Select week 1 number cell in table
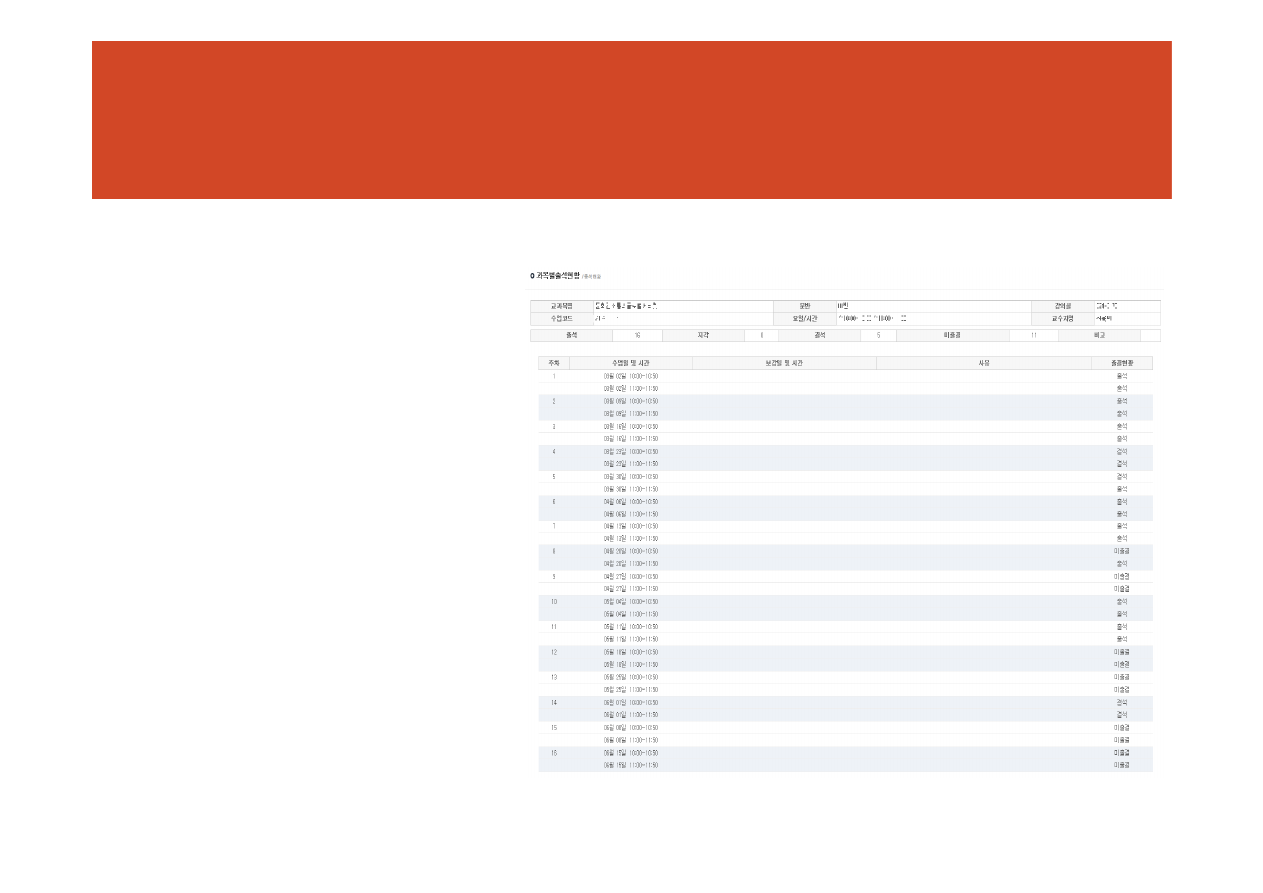The image size is (1263, 893). tap(553, 376)
